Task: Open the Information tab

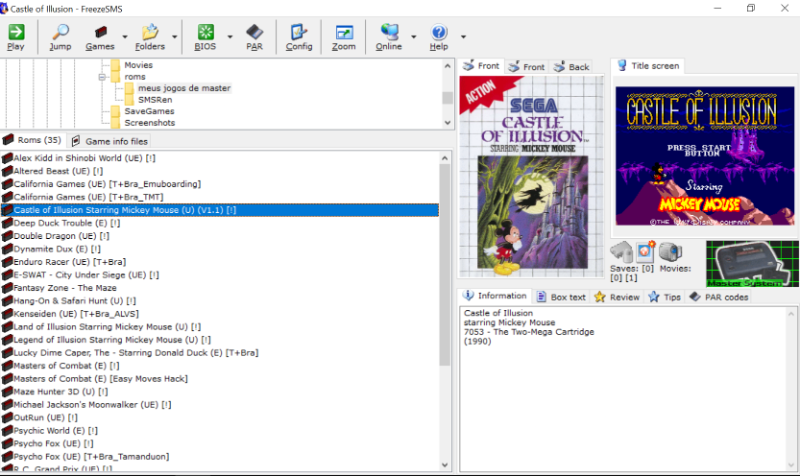Action: (x=495, y=295)
